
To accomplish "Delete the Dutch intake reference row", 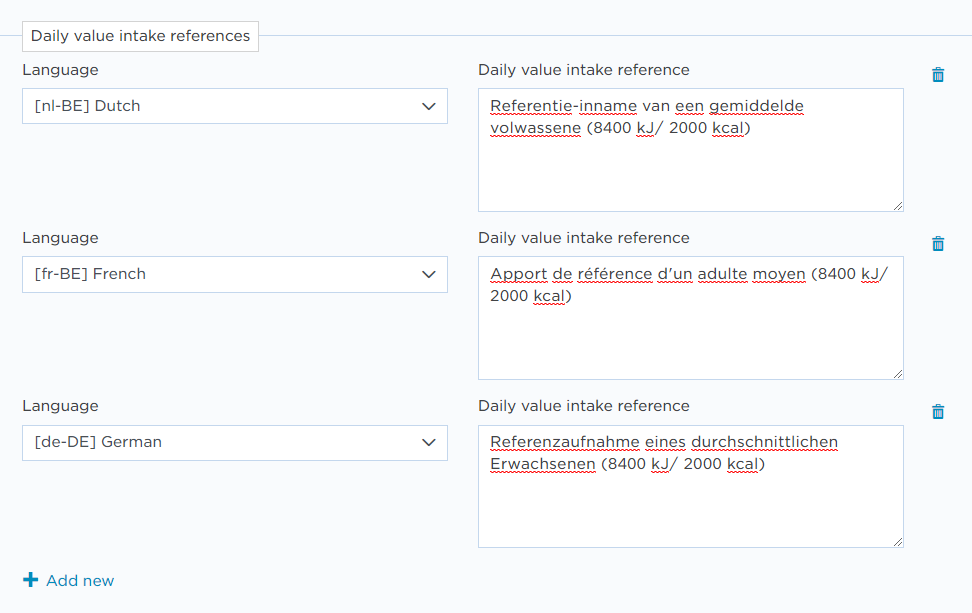I will tap(938, 75).
